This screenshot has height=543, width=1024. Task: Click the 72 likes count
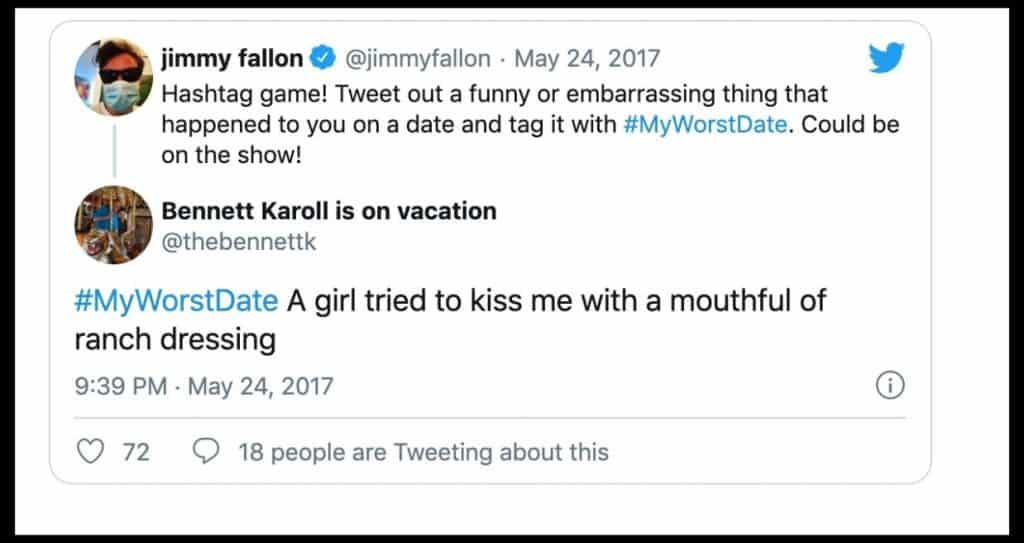[136, 452]
